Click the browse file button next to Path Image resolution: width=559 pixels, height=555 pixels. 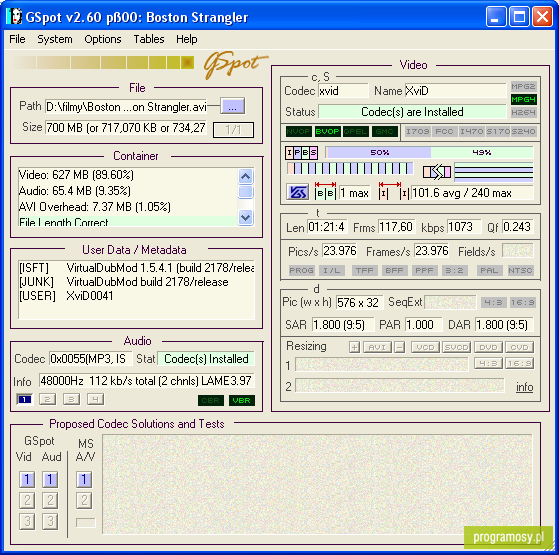(x=232, y=106)
